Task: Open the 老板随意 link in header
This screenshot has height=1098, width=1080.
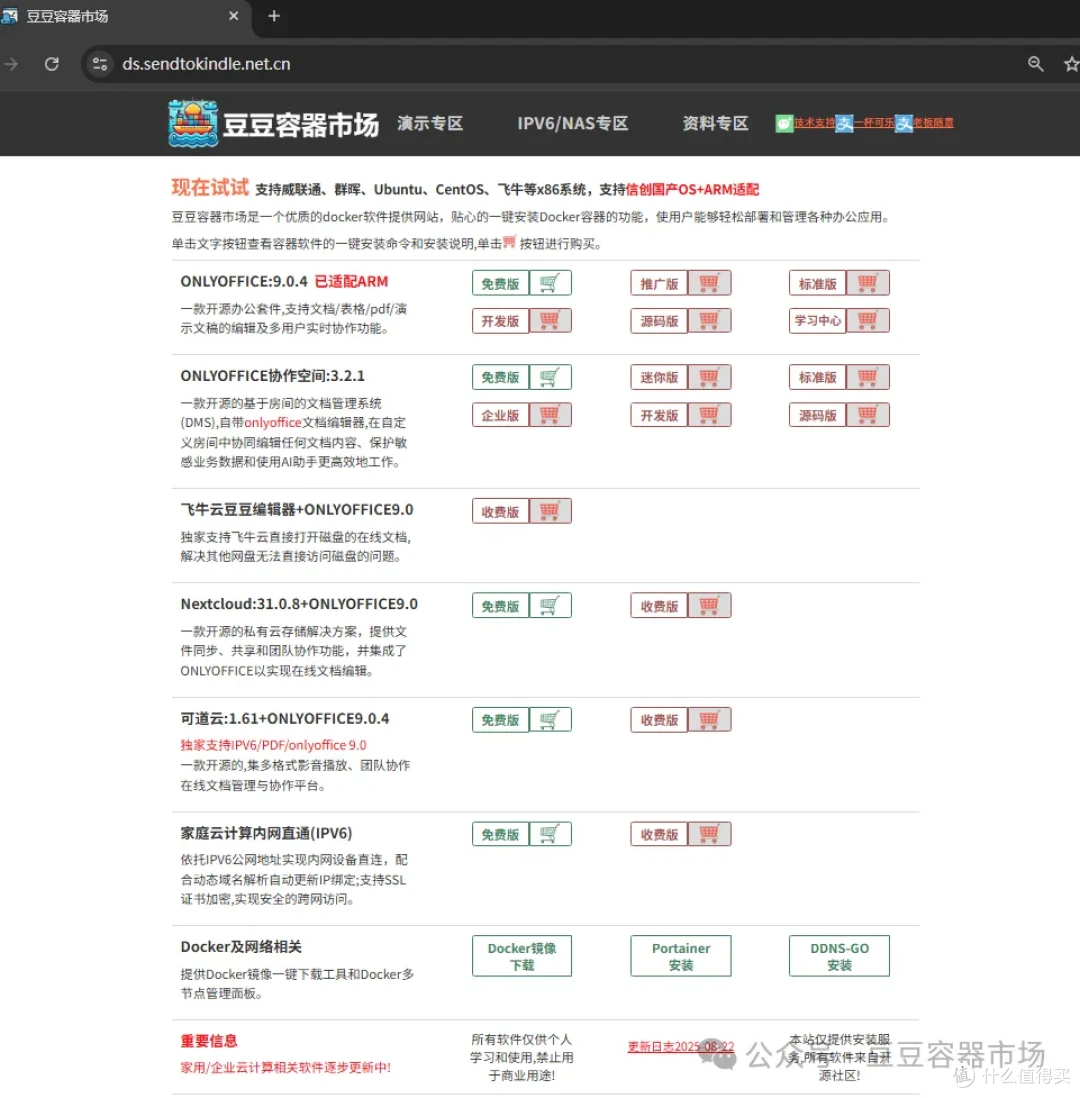Action: point(934,123)
